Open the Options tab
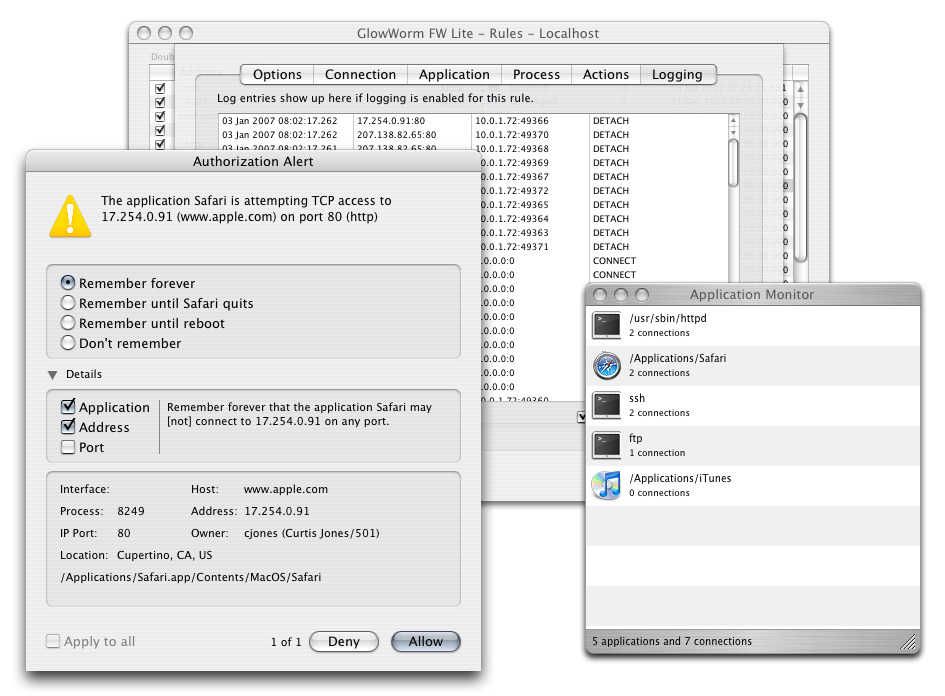Image resolution: width=945 pixels, height=696 pixels. [277, 75]
